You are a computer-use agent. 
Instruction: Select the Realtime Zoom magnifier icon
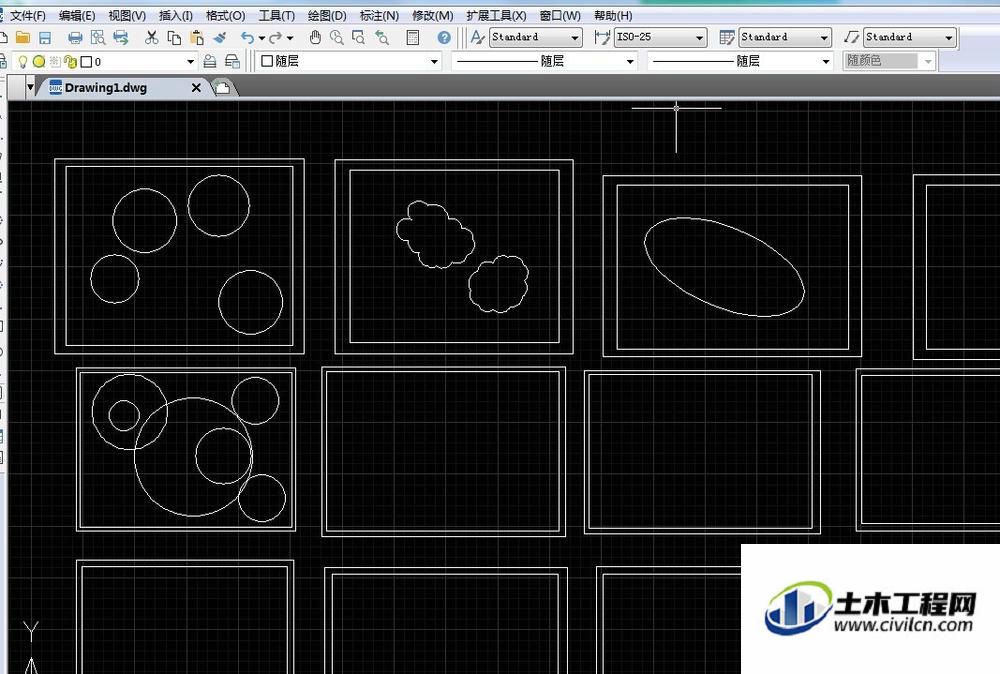[337, 38]
